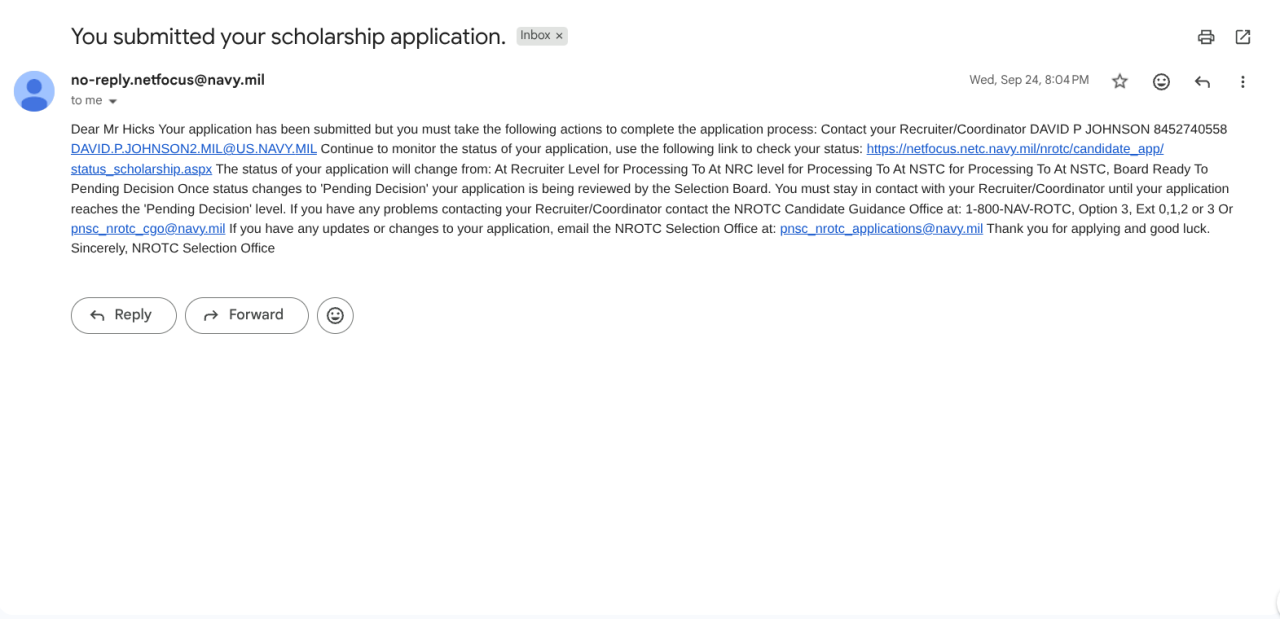Click the email date Wed, Sep 24
Viewport: 1280px width, 619px height.
(1028, 80)
